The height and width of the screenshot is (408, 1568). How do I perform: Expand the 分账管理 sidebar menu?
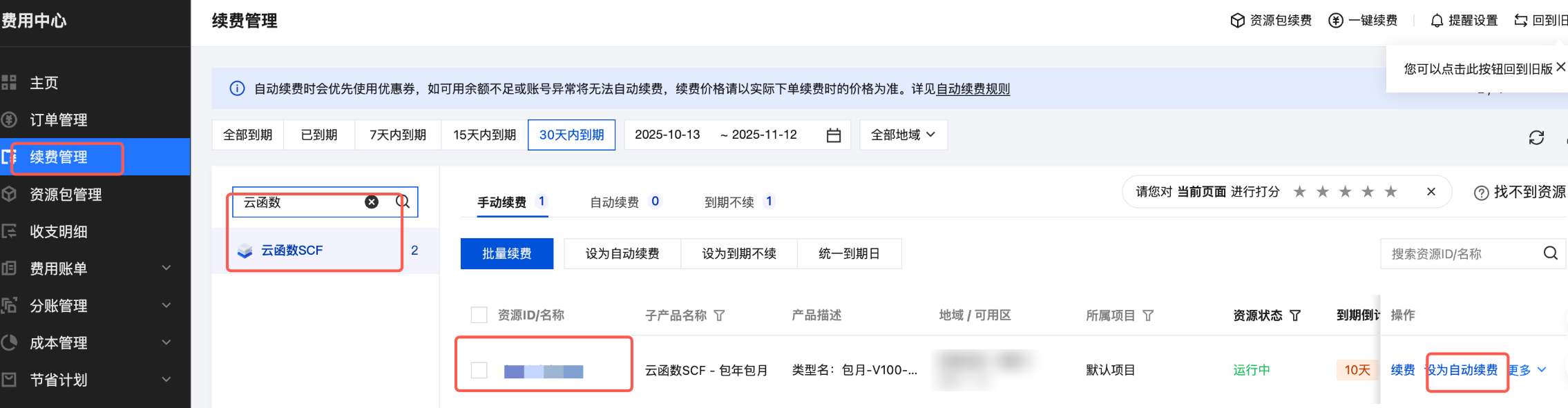click(166, 305)
